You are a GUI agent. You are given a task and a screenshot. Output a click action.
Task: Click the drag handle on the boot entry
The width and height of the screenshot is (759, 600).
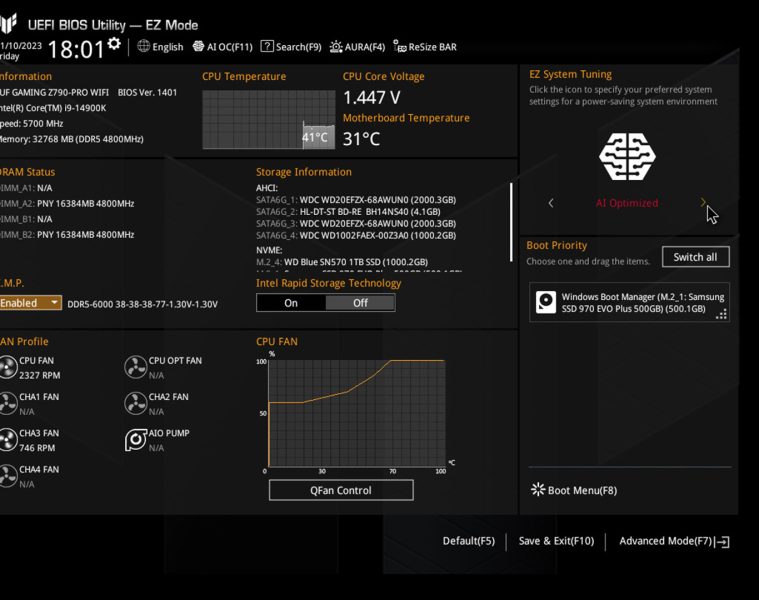(x=721, y=314)
